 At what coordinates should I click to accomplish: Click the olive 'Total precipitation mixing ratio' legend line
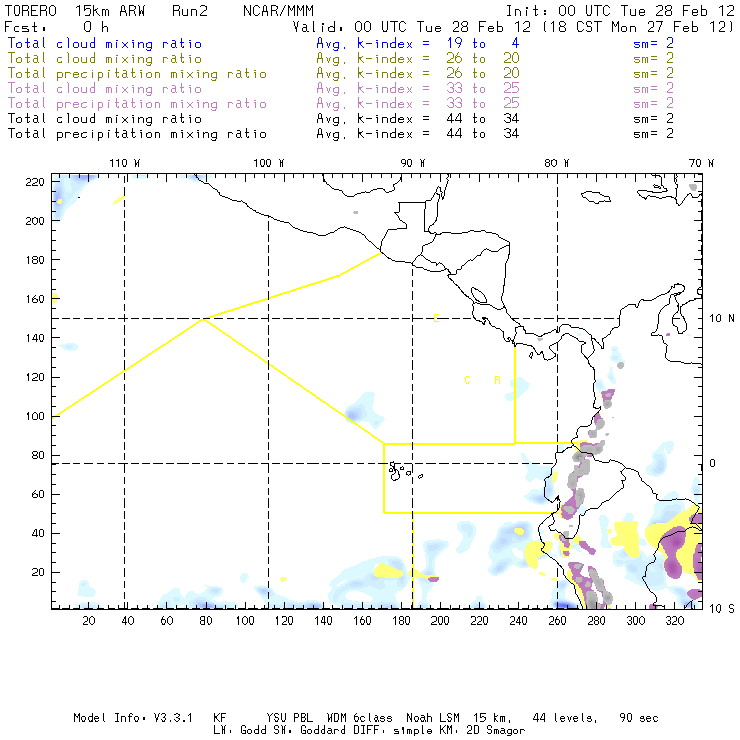(x=137, y=74)
